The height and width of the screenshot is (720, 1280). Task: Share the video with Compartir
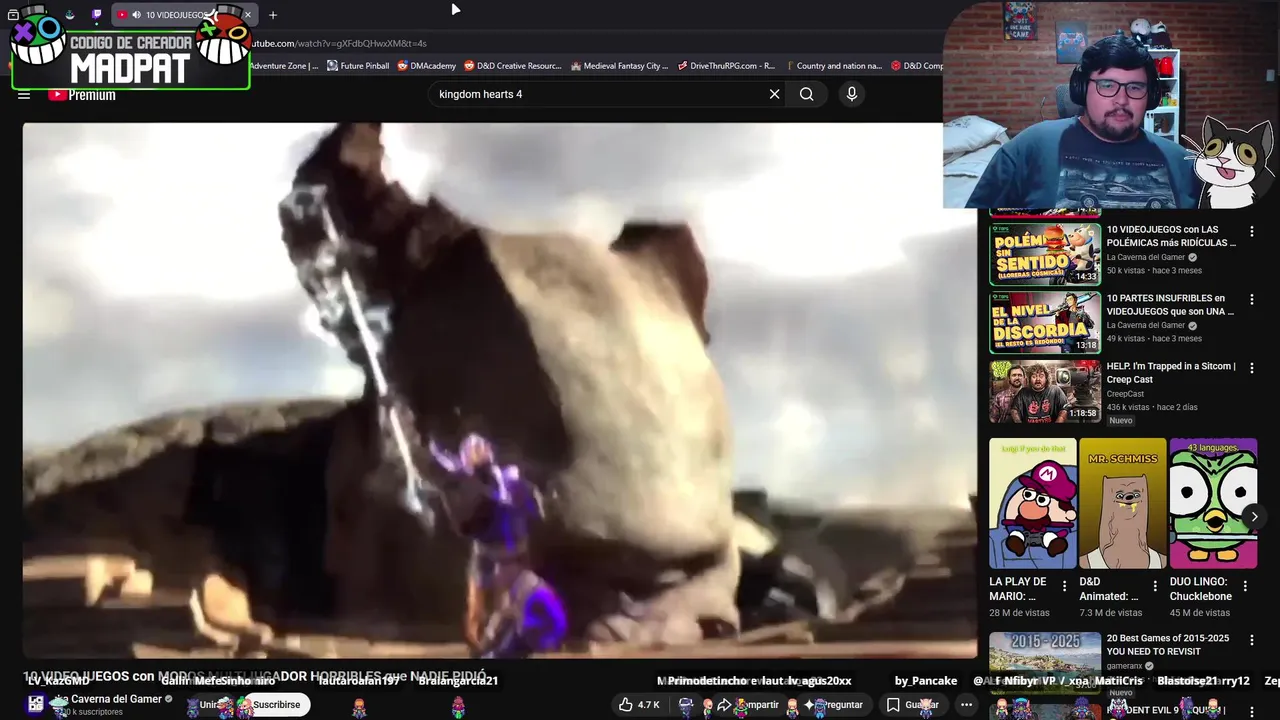(752, 705)
